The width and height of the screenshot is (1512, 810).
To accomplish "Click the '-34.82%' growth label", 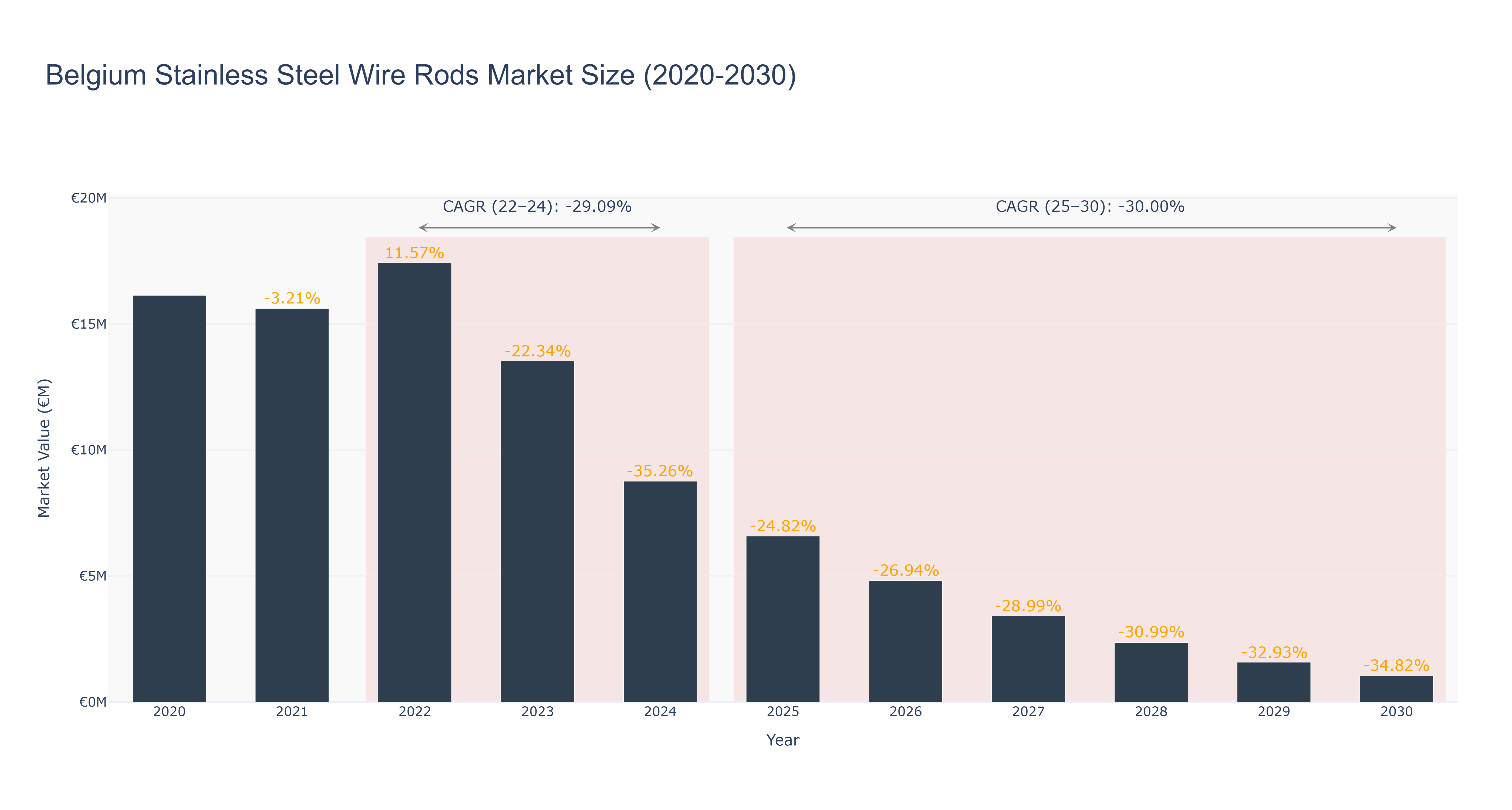I will [x=1396, y=666].
